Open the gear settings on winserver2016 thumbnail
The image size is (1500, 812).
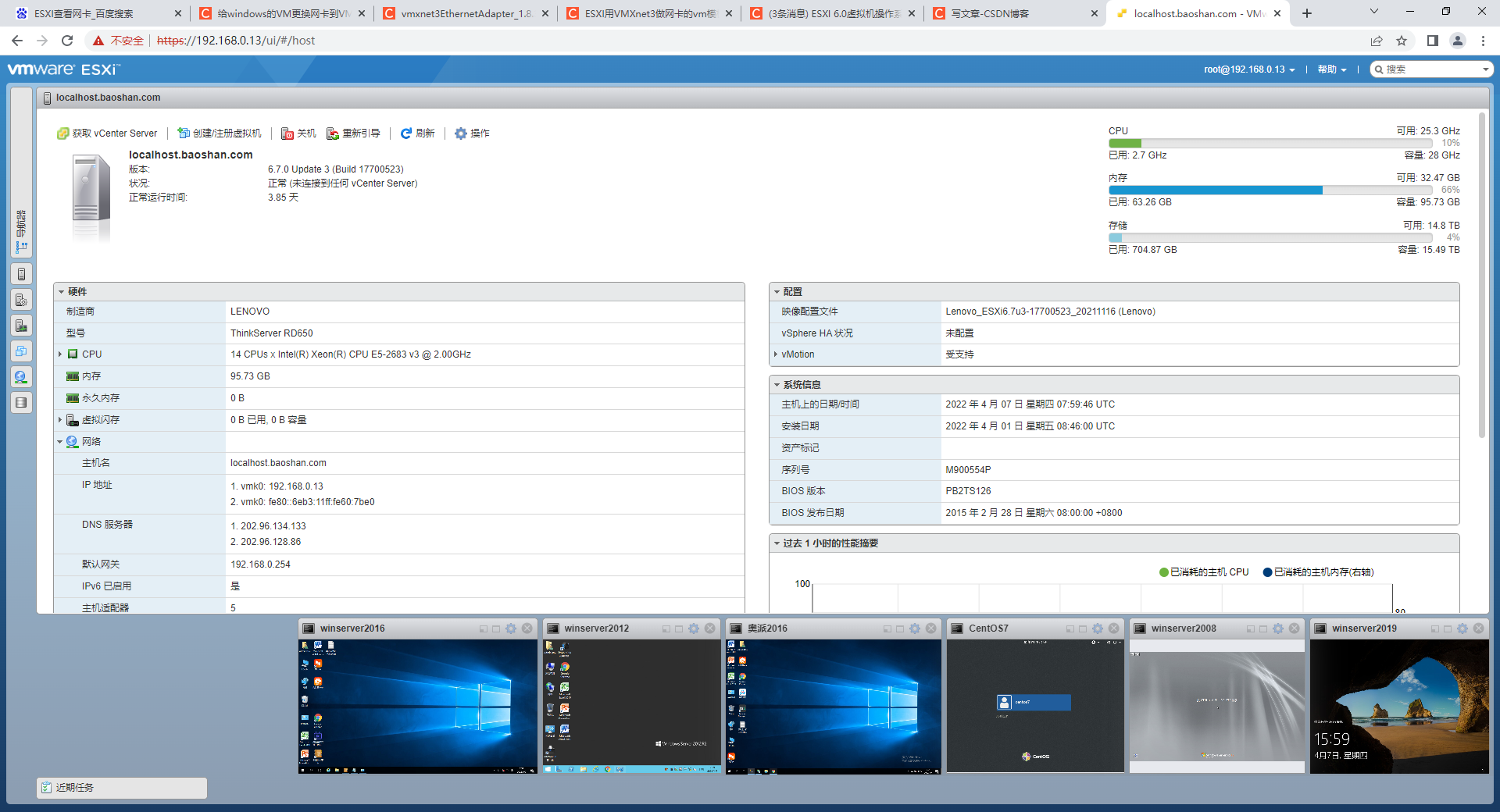click(x=511, y=628)
